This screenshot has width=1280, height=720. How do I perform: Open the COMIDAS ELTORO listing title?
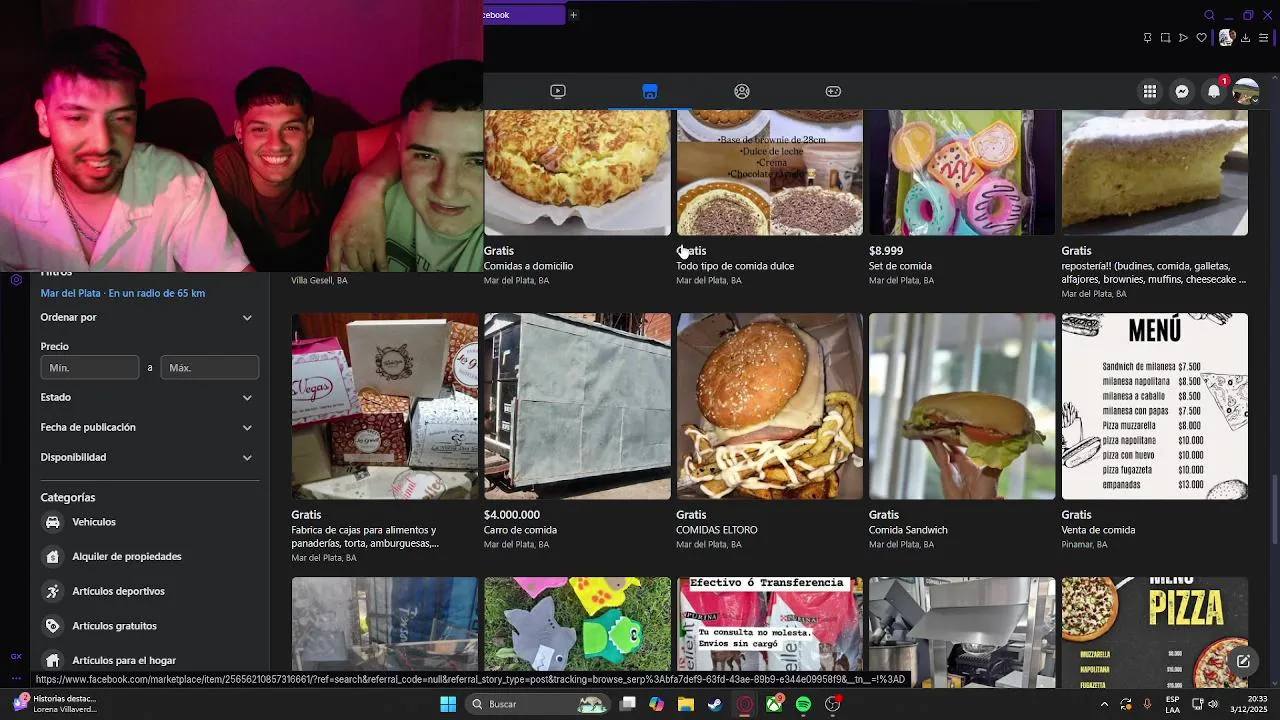717,530
